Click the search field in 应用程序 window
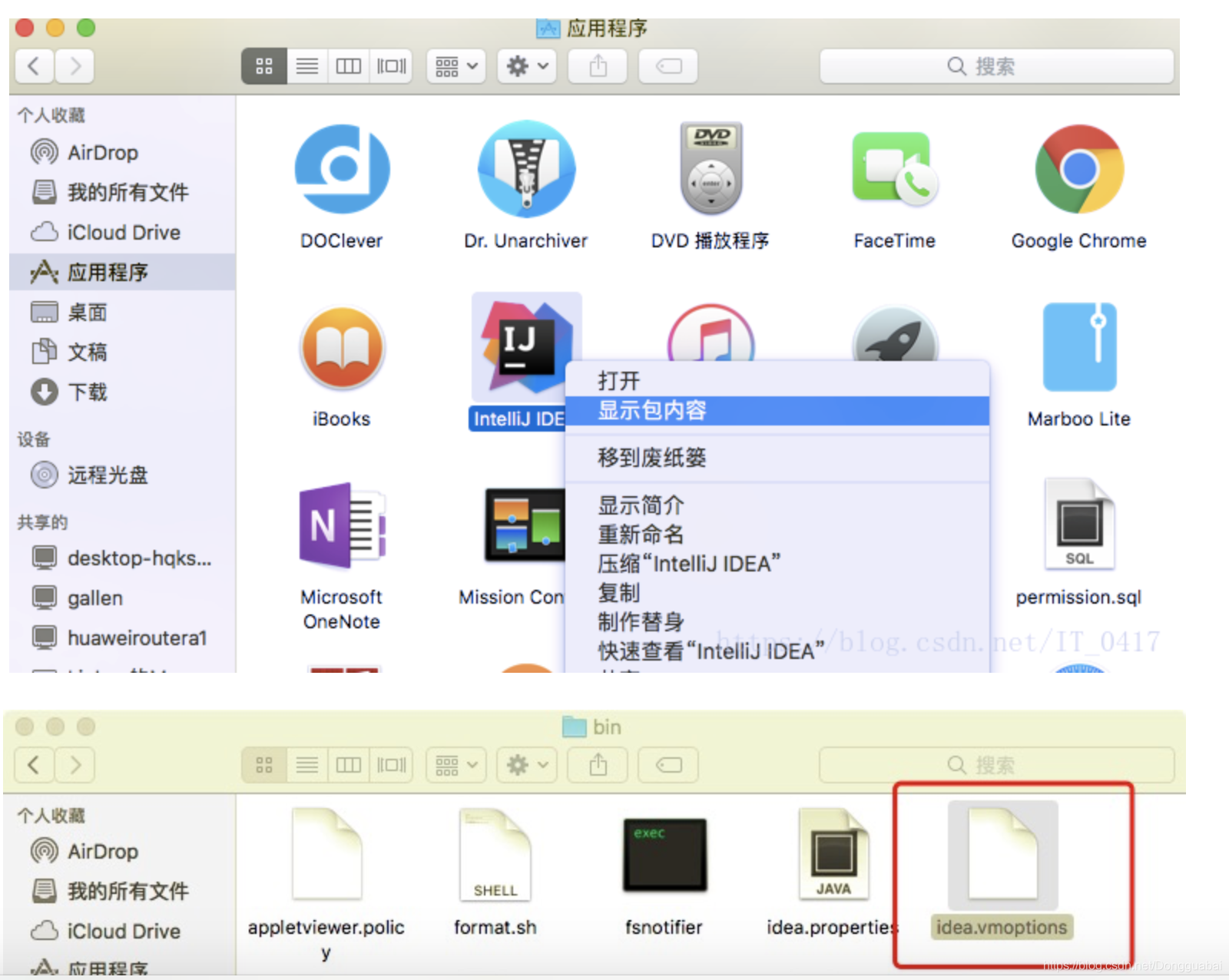Image resolution: width=1229 pixels, height=980 pixels. click(996, 66)
